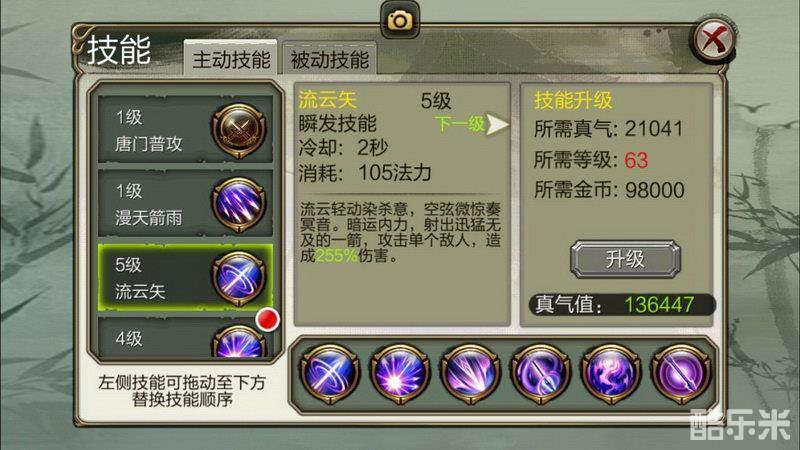Select the highlighted 5级 流云矢 row
The image size is (800, 450).
(x=186, y=278)
